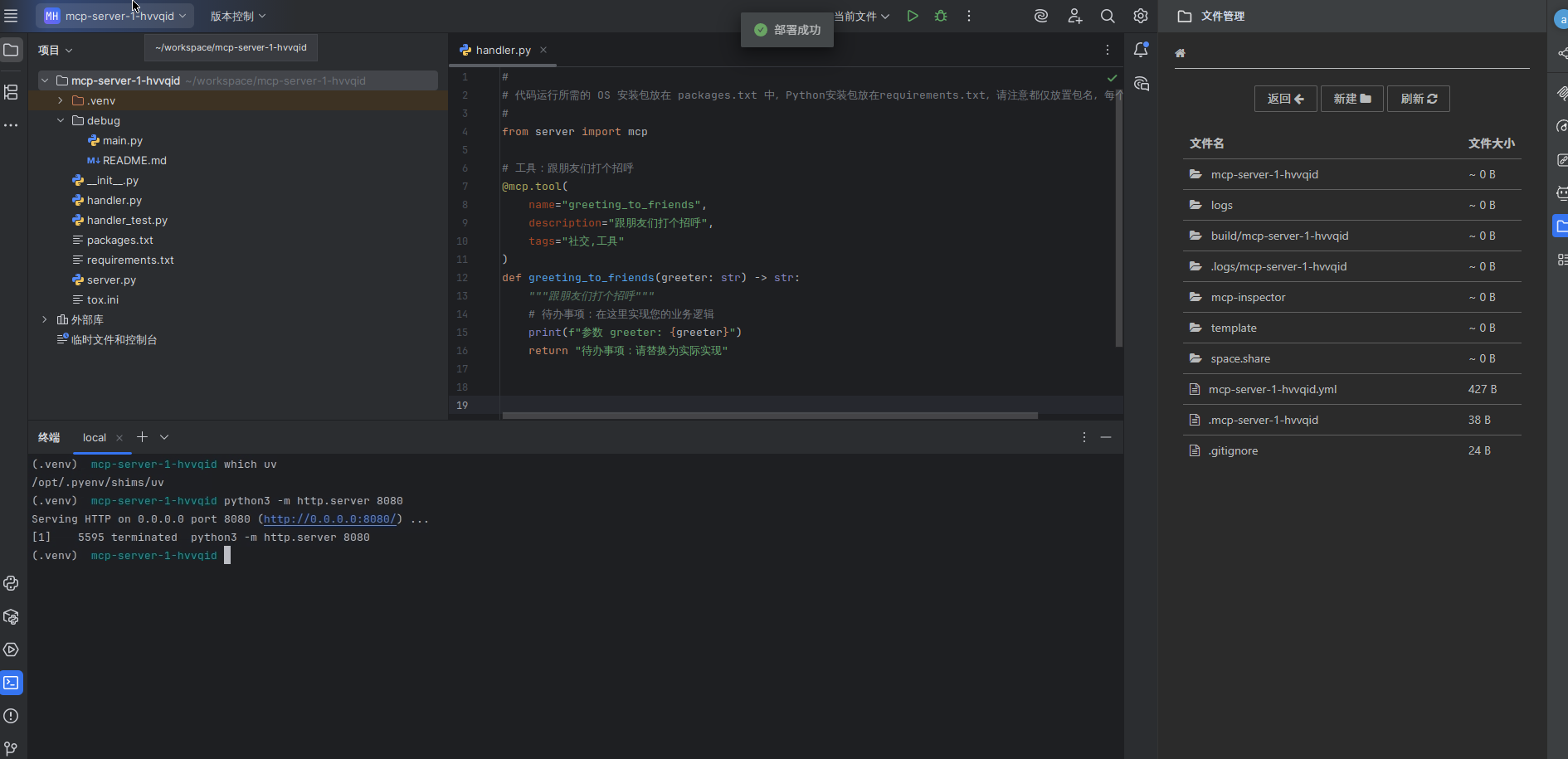Open IDE settings gear icon
This screenshot has height=759, width=1568.
click(x=1140, y=16)
